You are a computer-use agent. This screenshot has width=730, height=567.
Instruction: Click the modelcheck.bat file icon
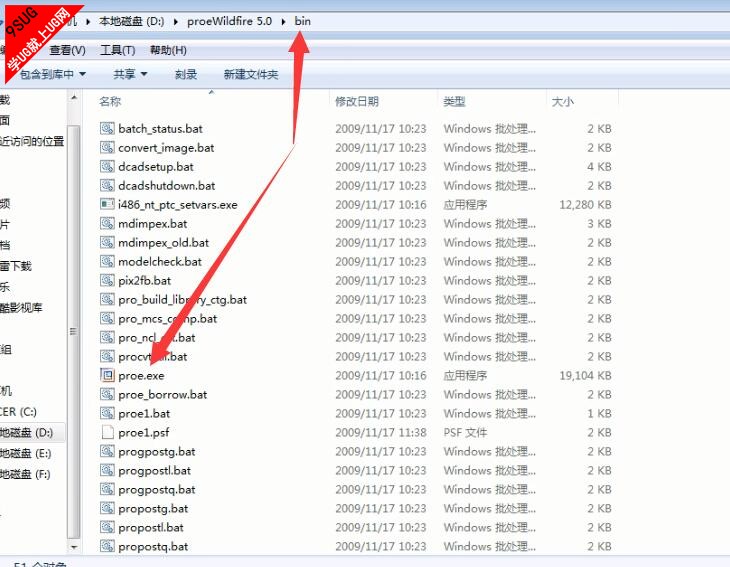(107, 261)
